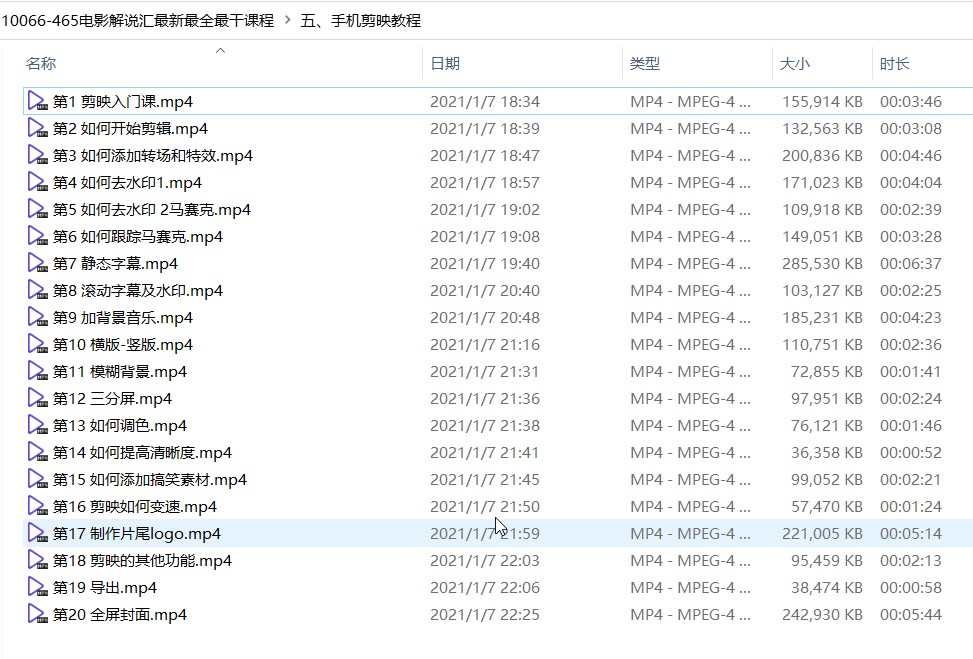
Task: Click the date 2021/1/7 22:25
Action: (485, 614)
